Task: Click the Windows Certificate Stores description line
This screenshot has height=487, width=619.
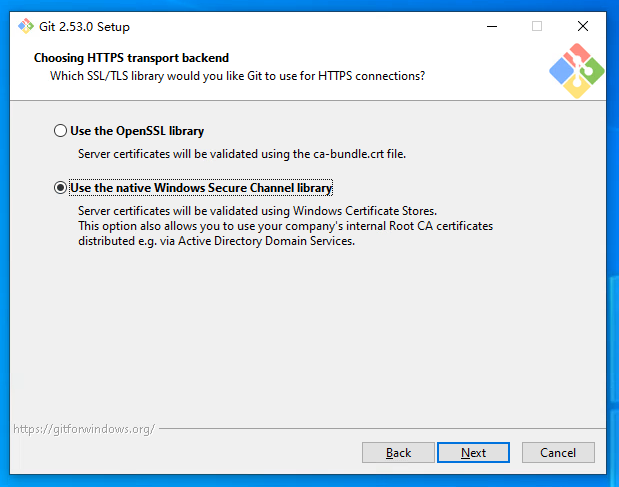Action: [x=257, y=211]
